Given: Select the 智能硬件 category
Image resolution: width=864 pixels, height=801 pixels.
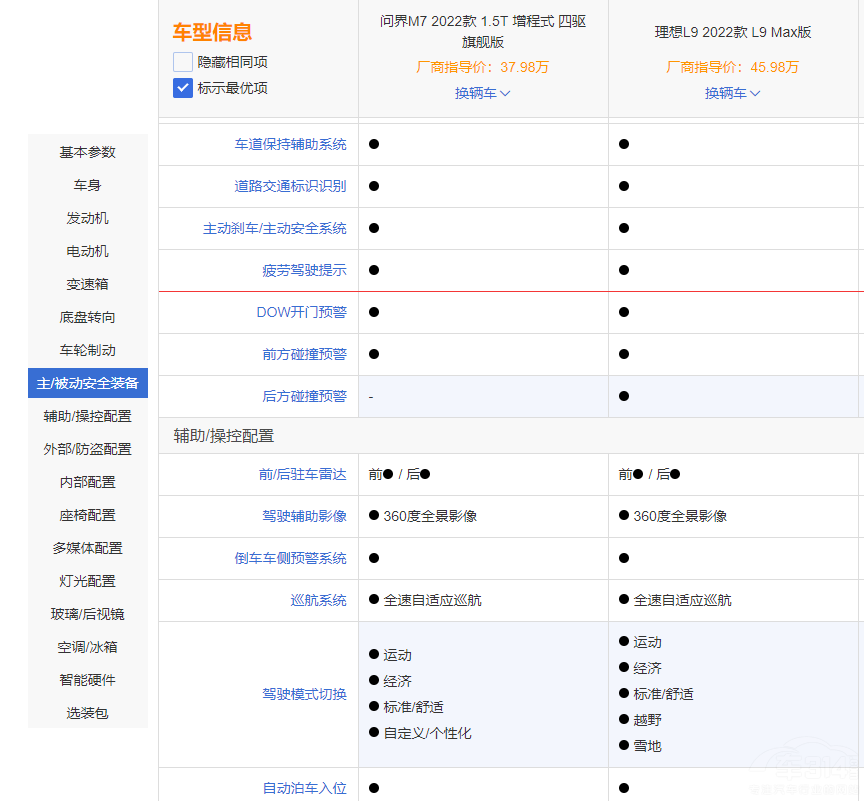Looking at the screenshot, I should (87, 680).
